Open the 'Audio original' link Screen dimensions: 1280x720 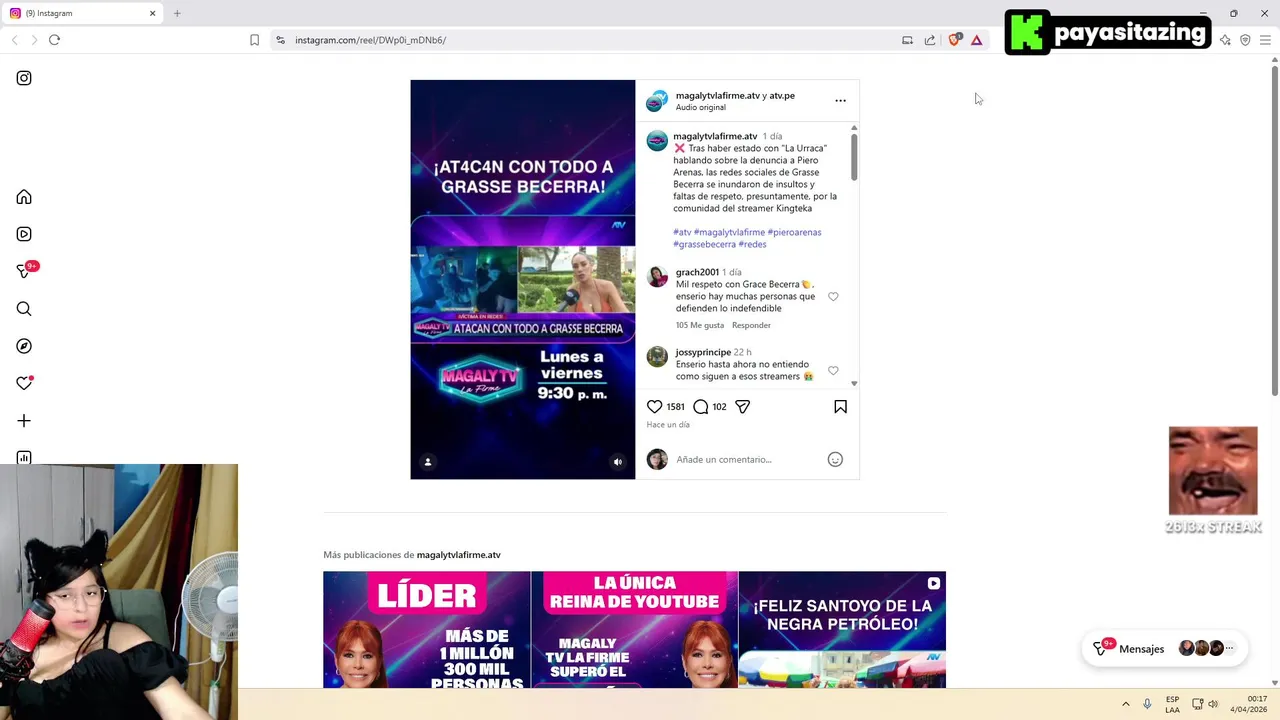click(x=701, y=108)
